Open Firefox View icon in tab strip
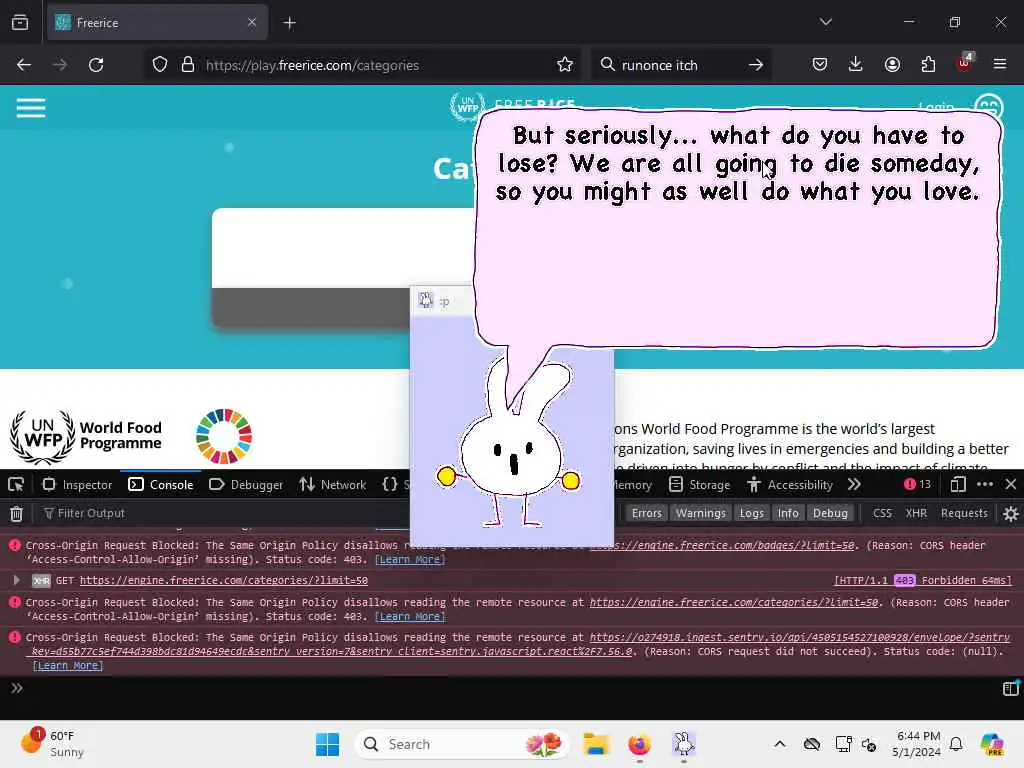1024x768 pixels. tap(20, 23)
